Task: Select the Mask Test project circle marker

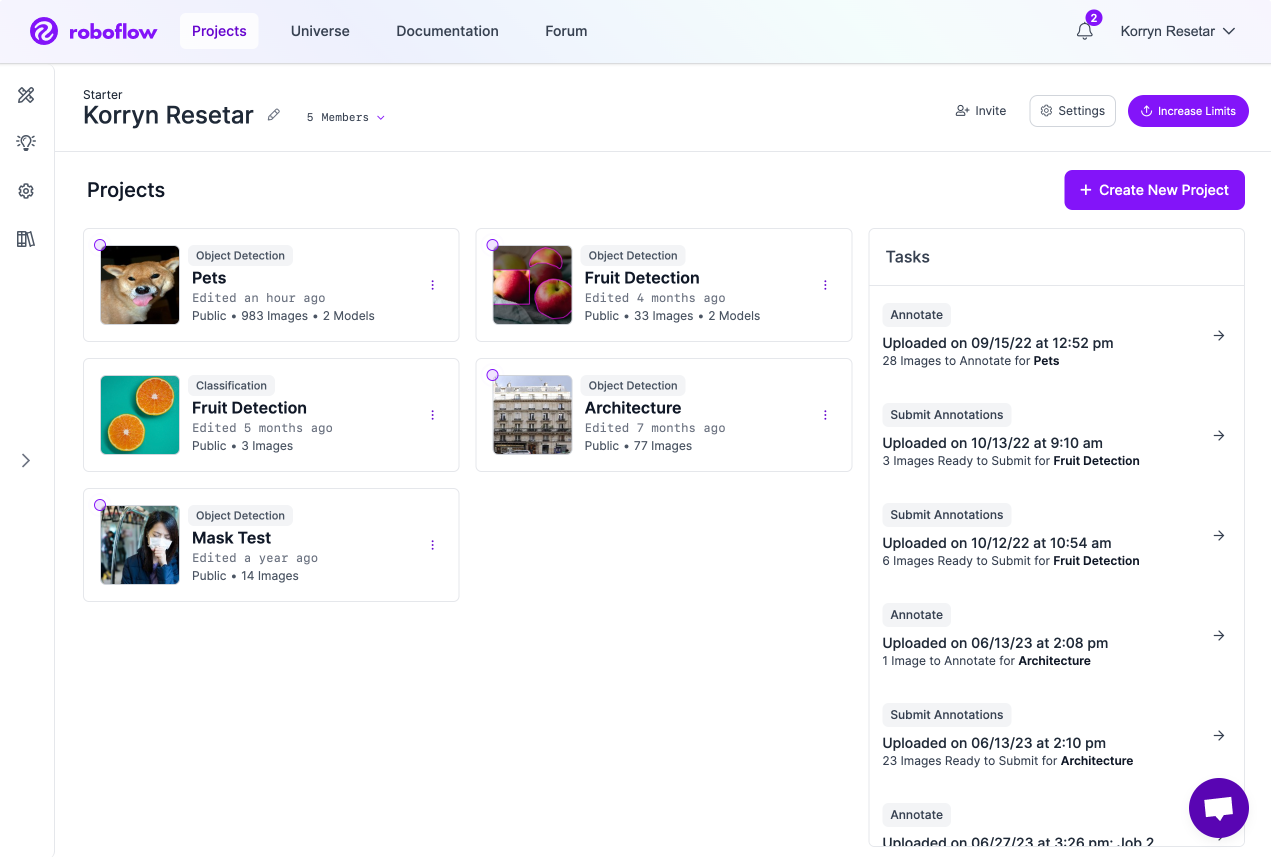Action: coord(100,505)
